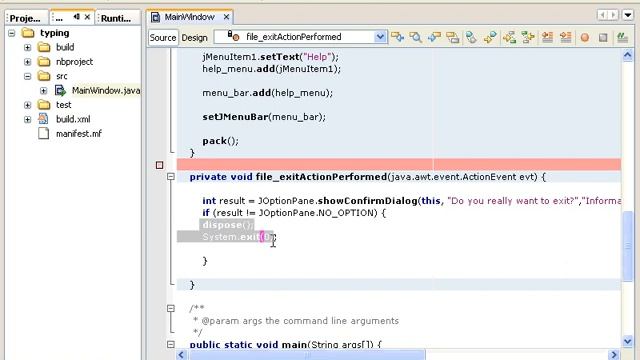
Task: Click the line 'pack();' in the code
Action: coord(220,141)
